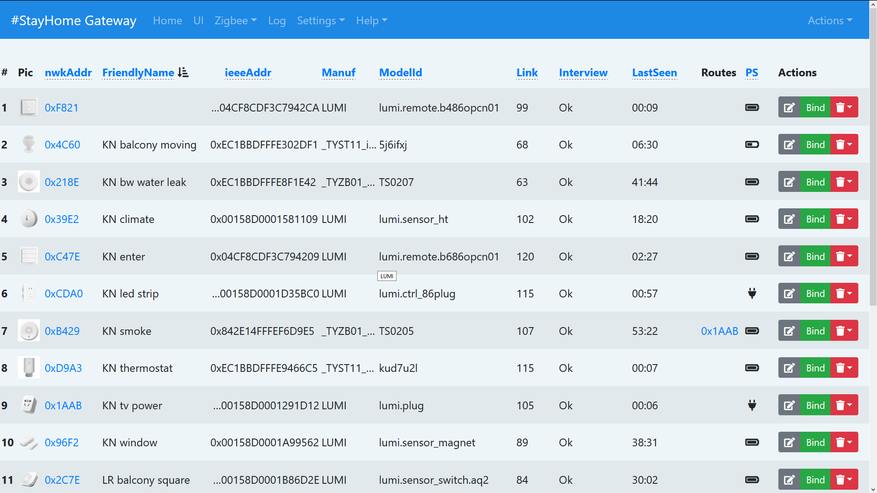Sort by Link column
Image resolution: width=877 pixels, height=493 pixels.
click(527, 73)
